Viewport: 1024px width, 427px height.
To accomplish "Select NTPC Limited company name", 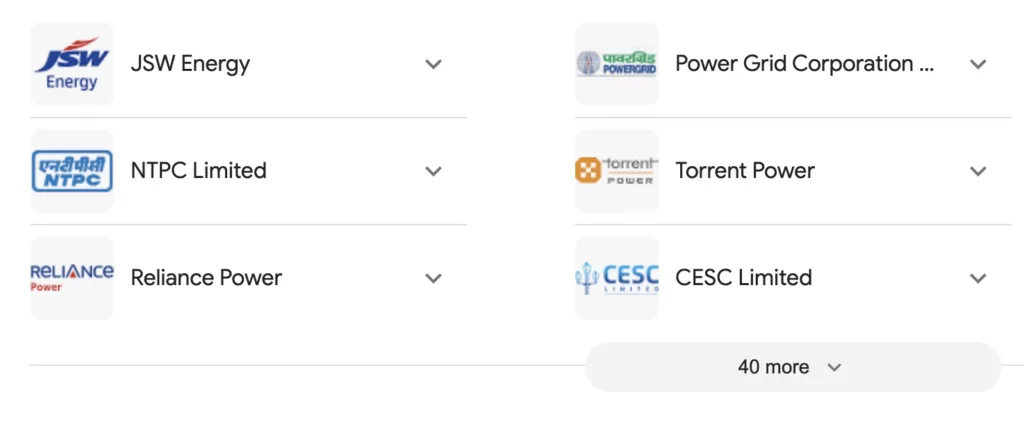I will [198, 171].
